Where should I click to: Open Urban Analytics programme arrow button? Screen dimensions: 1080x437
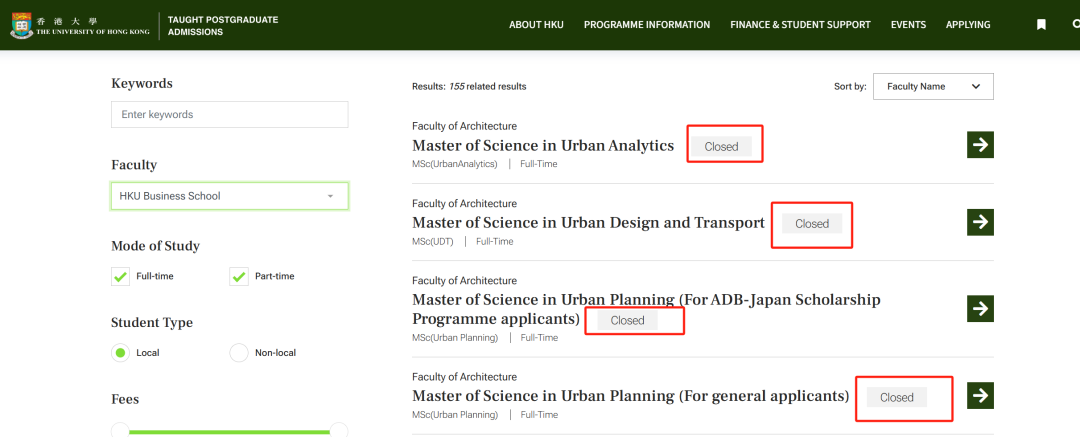[x=980, y=145]
